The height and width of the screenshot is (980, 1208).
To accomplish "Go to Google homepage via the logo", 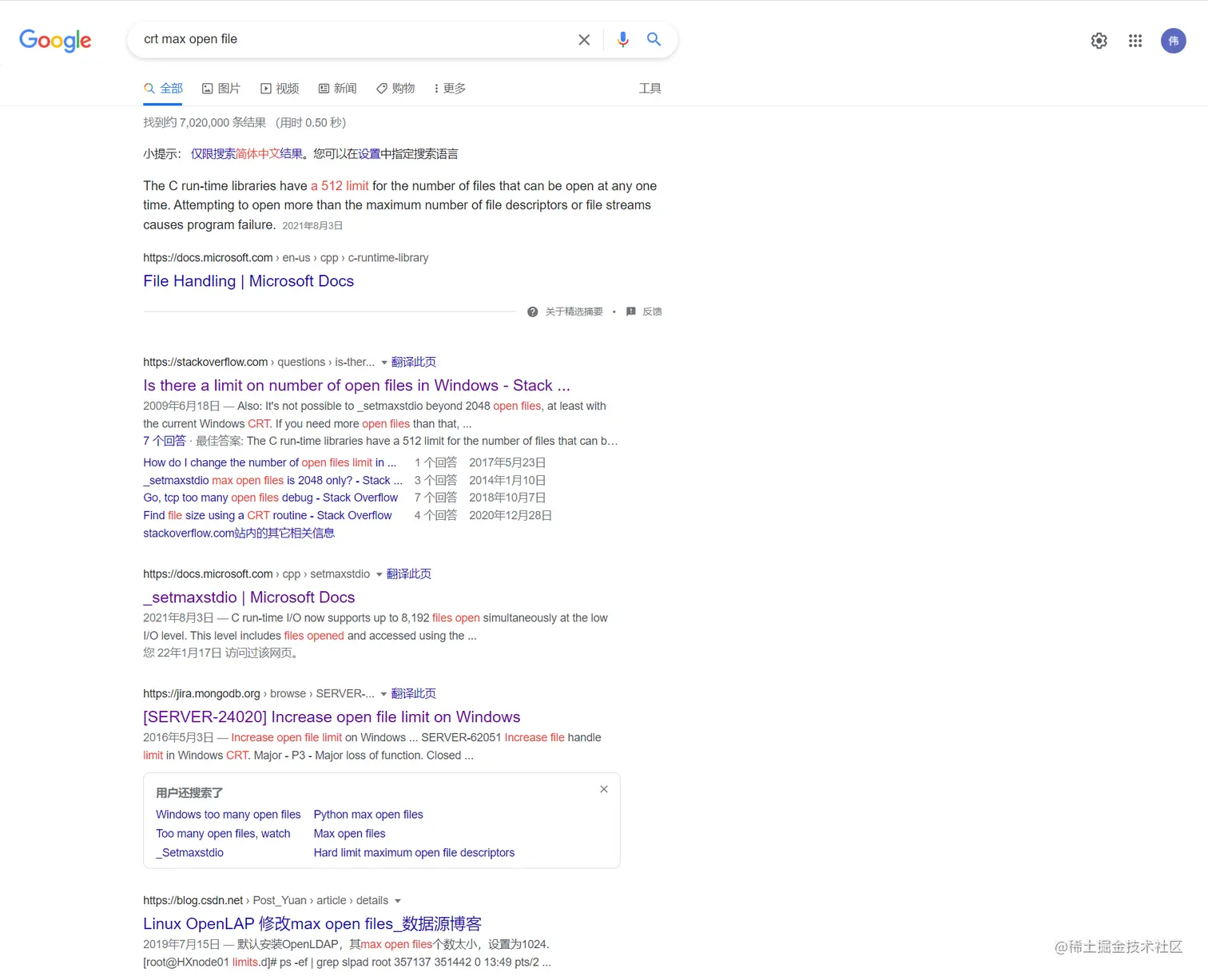I will [54, 41].
